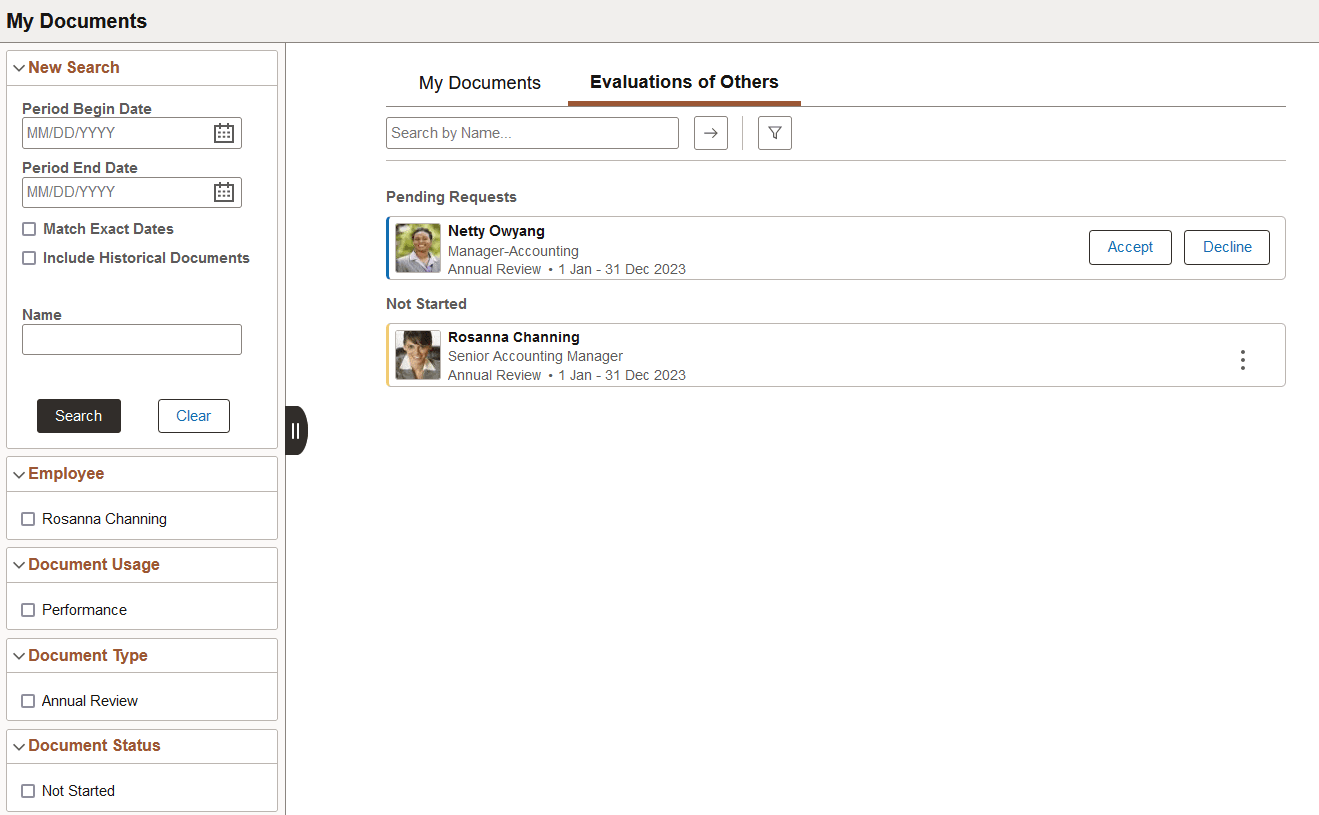The width and height of the screenshot is (1319, 815).
Task: Select the Evaluations of Others tab
Action: (x=683, y=83)
